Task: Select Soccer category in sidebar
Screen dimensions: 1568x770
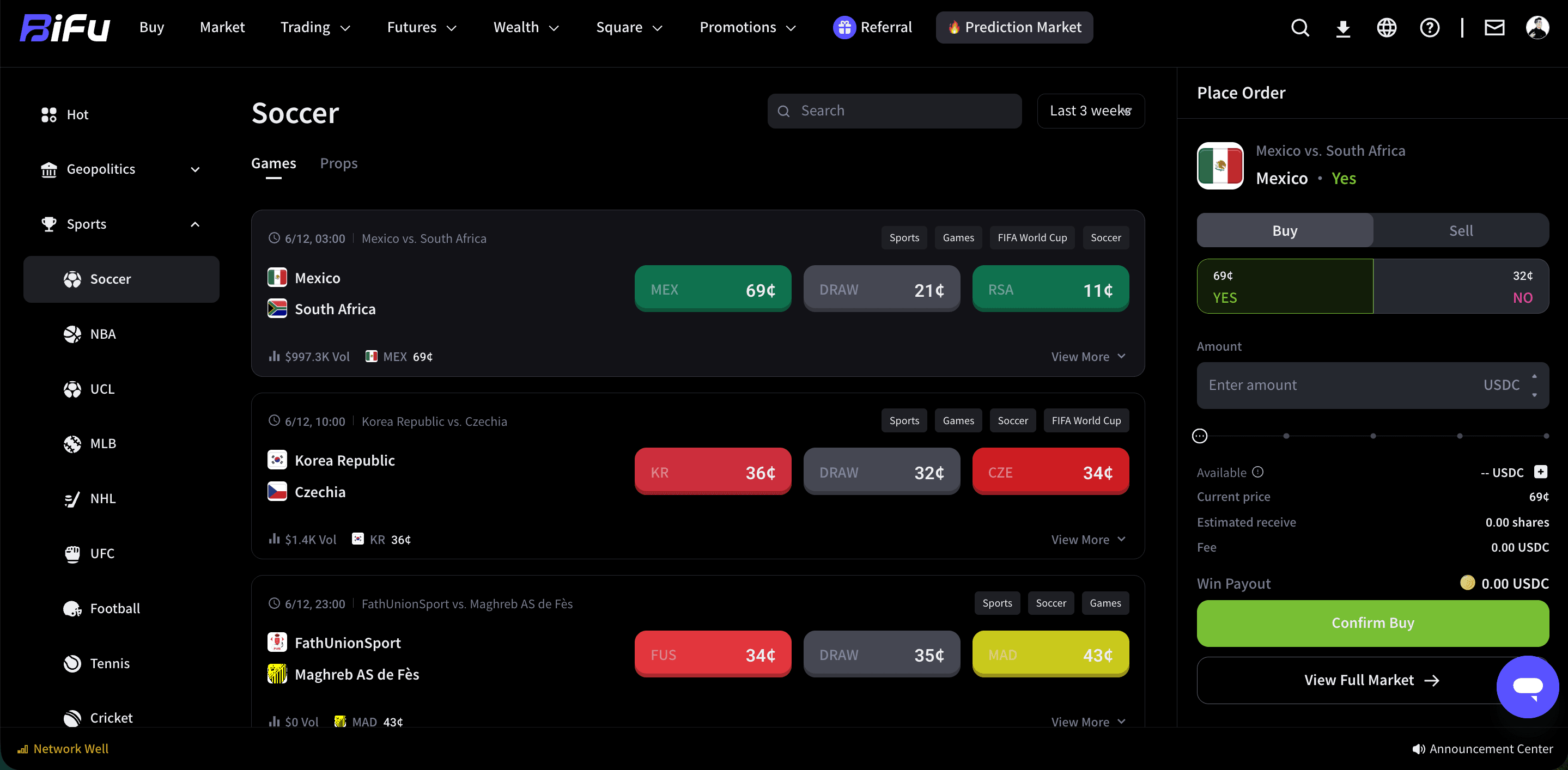Action: coord(121,279)
